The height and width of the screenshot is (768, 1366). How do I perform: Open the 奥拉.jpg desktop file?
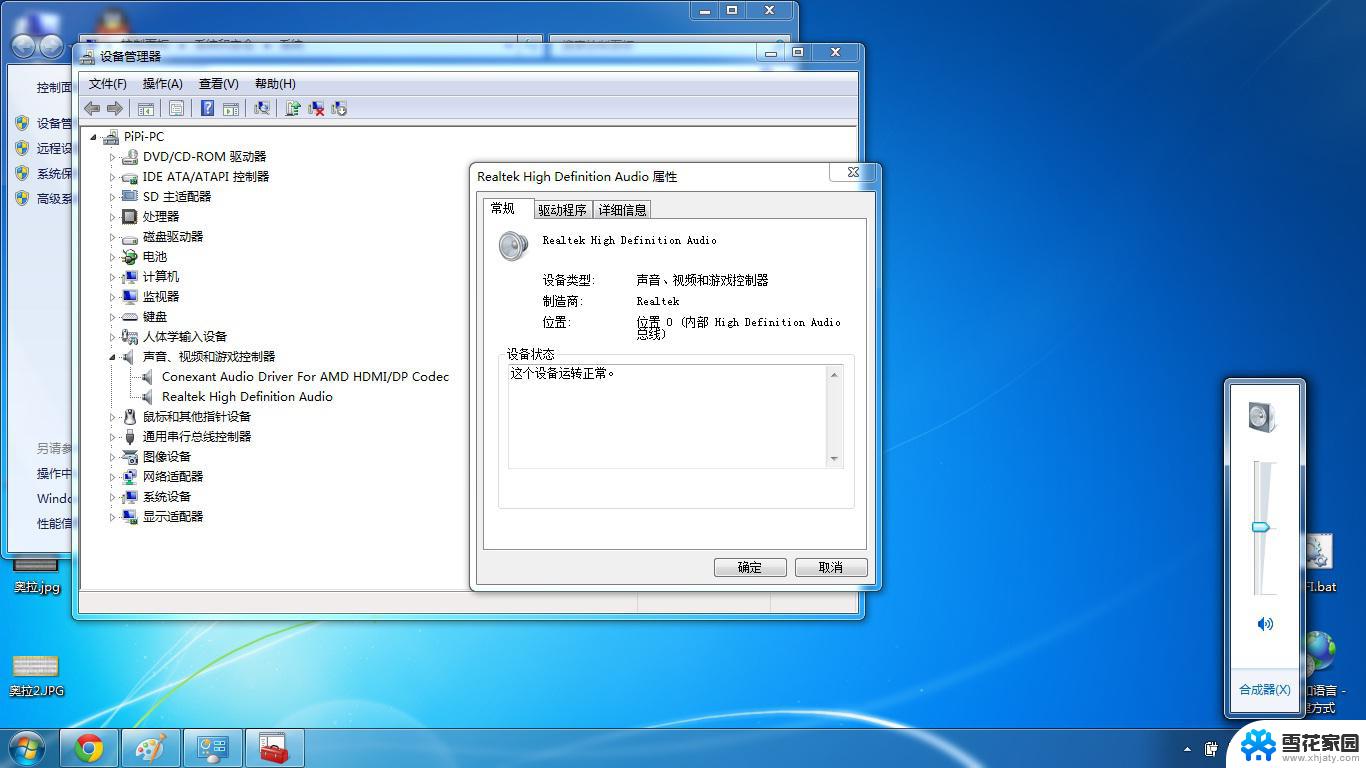[37, 576]
